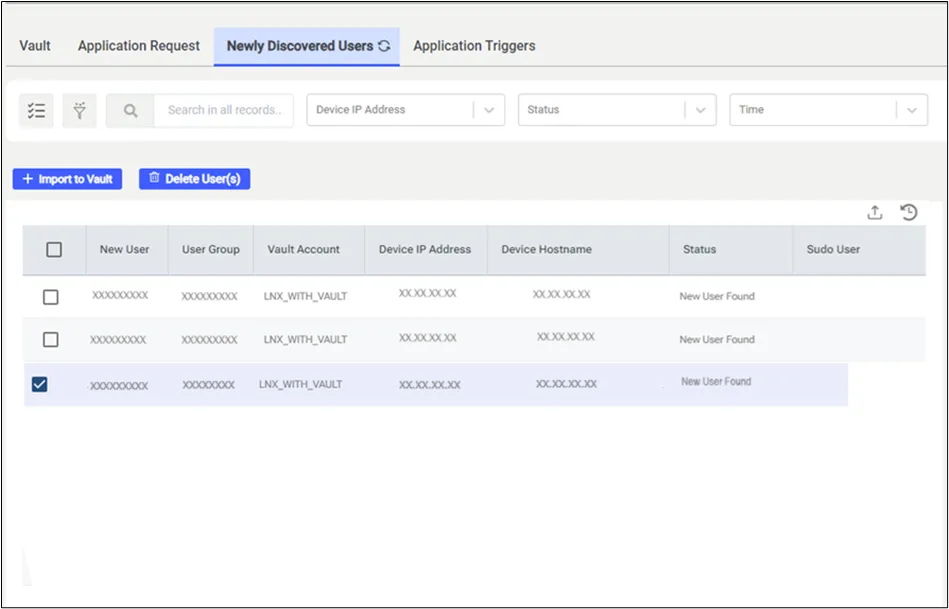Toggle the select-all checkbox in table header

(54, 249)
